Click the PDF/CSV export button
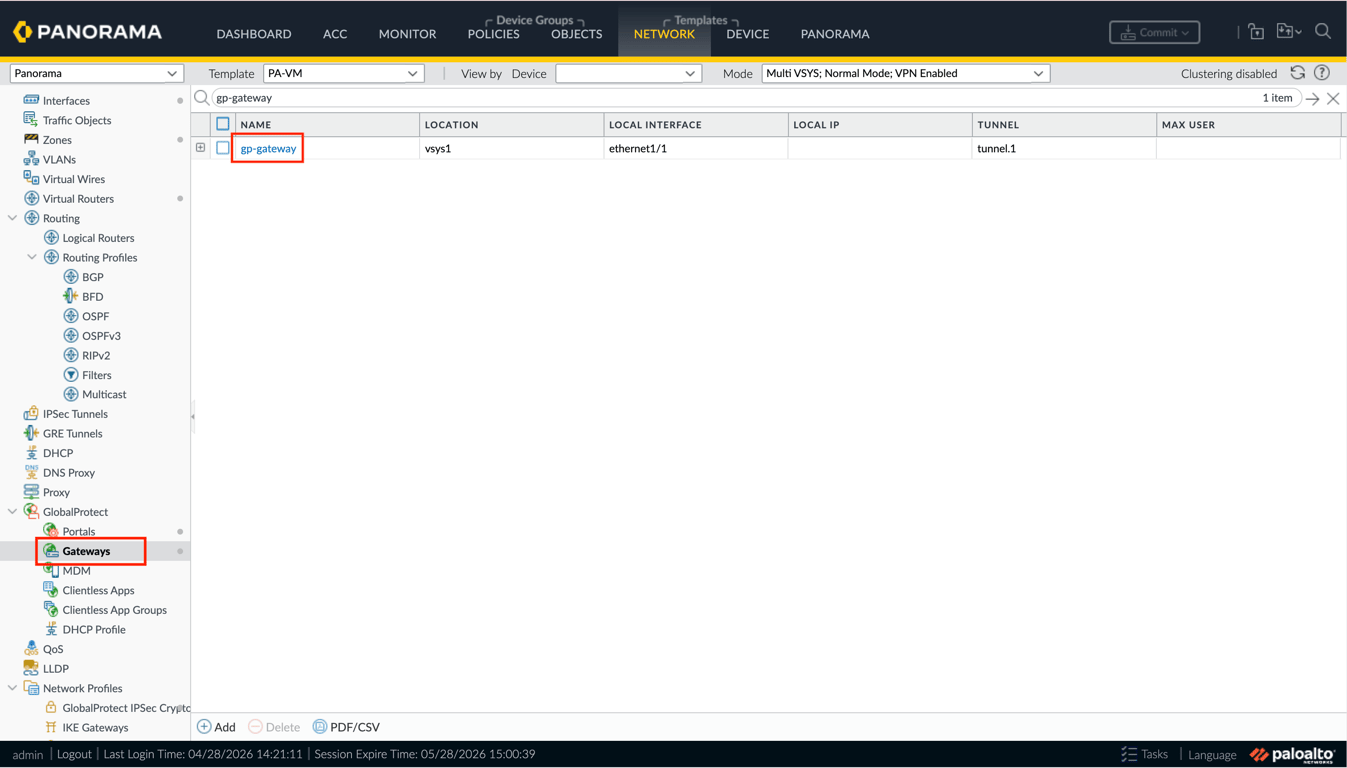The height and width of the screenshot is (768, 1347). [346, 727]
